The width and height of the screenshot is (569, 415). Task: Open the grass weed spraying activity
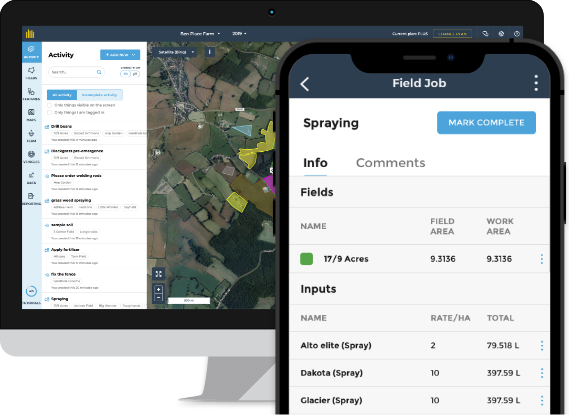(95, 206)
